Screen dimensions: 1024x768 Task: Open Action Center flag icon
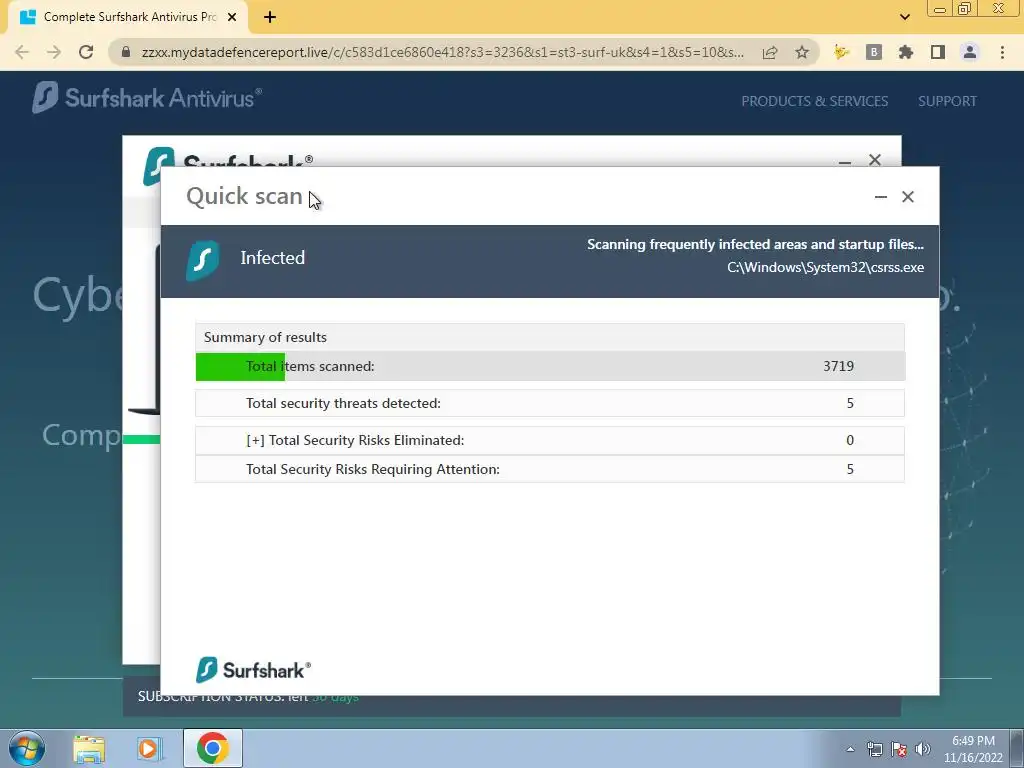[899, 749]
